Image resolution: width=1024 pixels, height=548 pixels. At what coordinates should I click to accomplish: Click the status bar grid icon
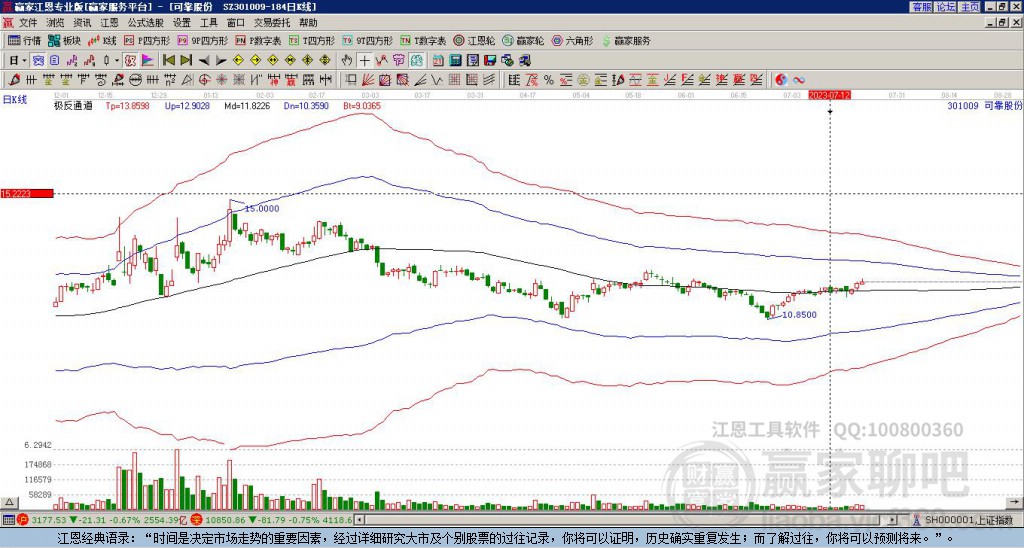click(x=8, y=520)
